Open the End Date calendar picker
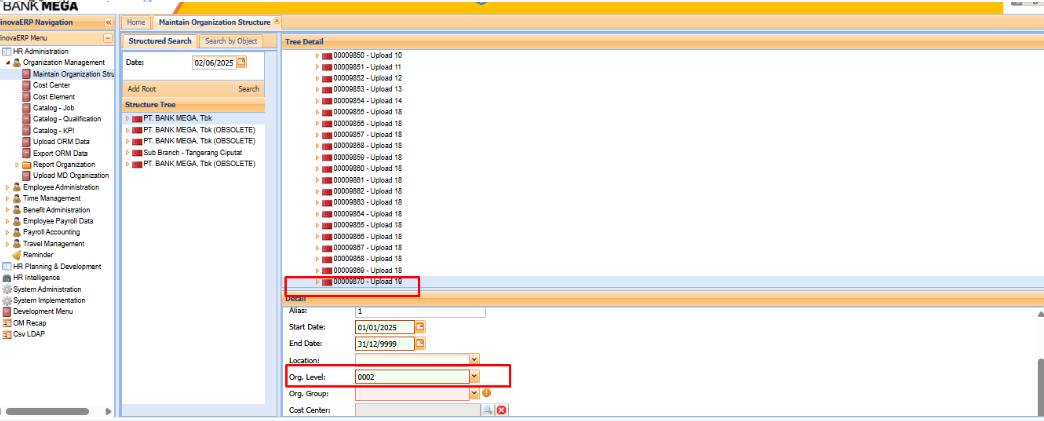This screenshot has width=1044, height=421. 420,344
